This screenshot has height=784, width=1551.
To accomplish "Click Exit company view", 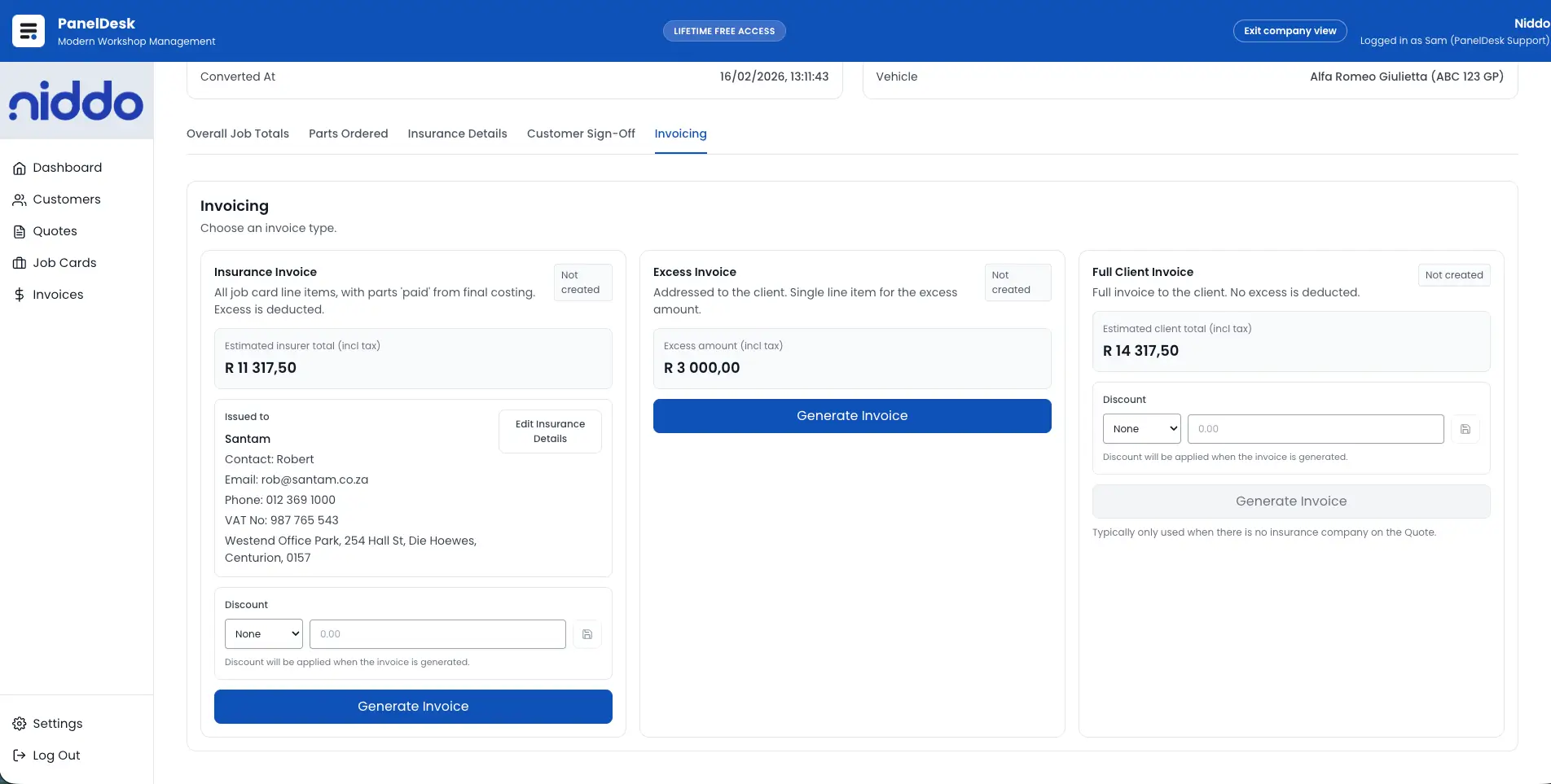I will click(x=1290, y=30).
